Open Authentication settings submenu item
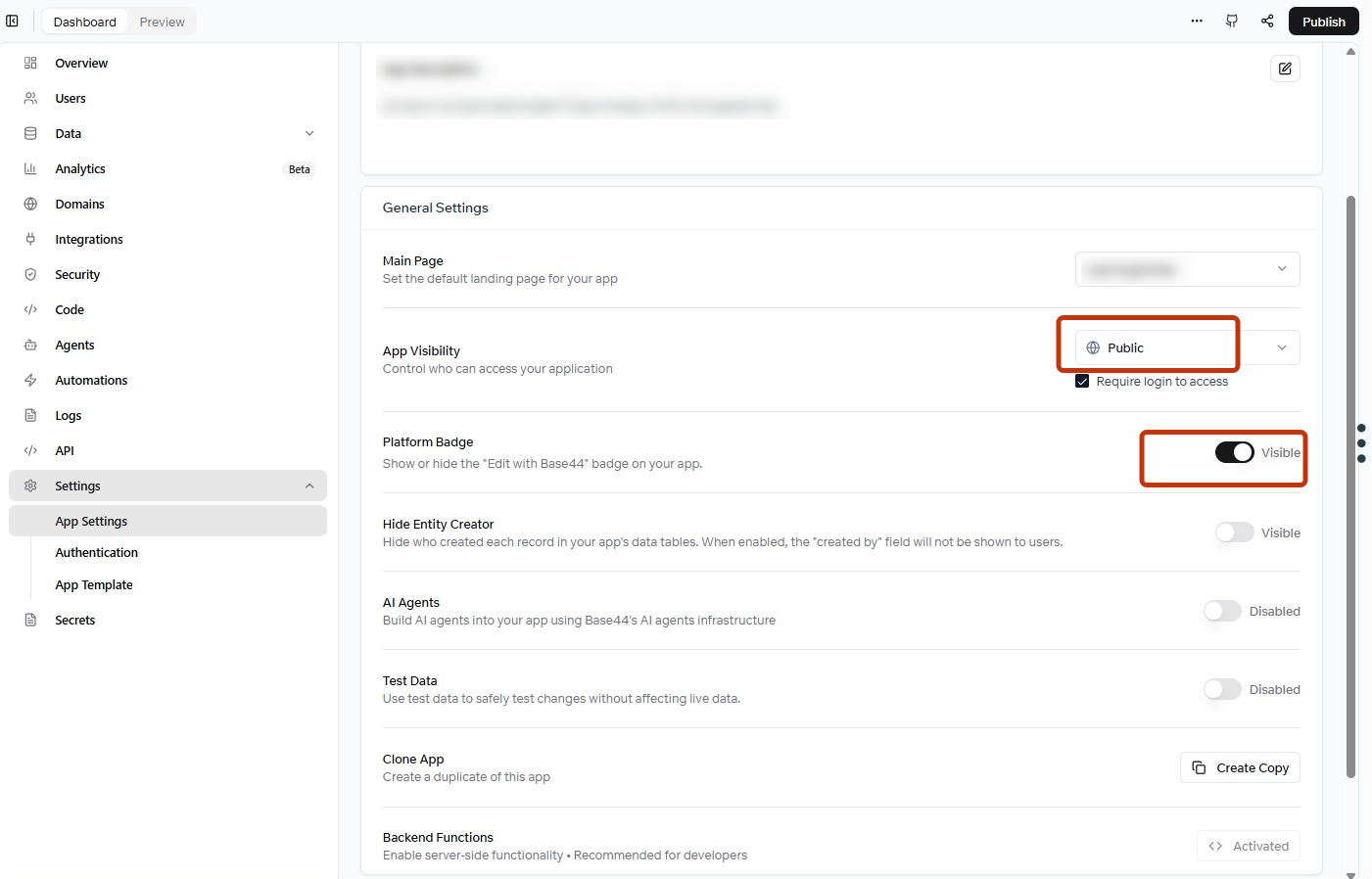Screen dimensions: 1372x879 [96, 553]
